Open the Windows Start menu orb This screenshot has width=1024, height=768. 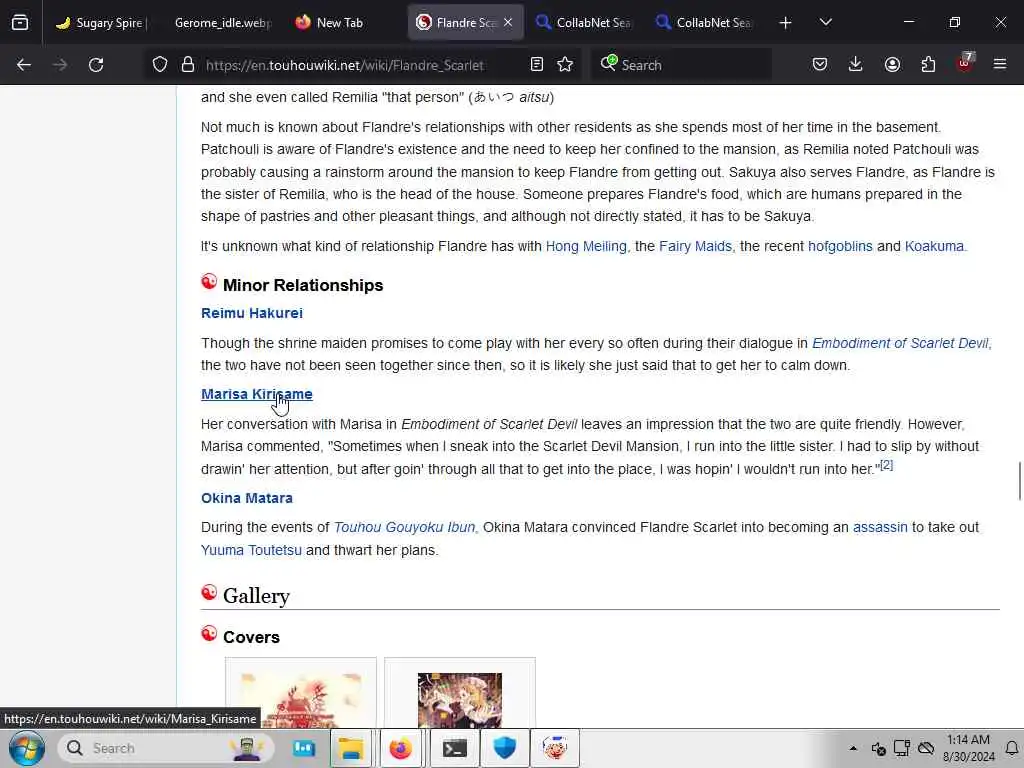coord(27,748)
